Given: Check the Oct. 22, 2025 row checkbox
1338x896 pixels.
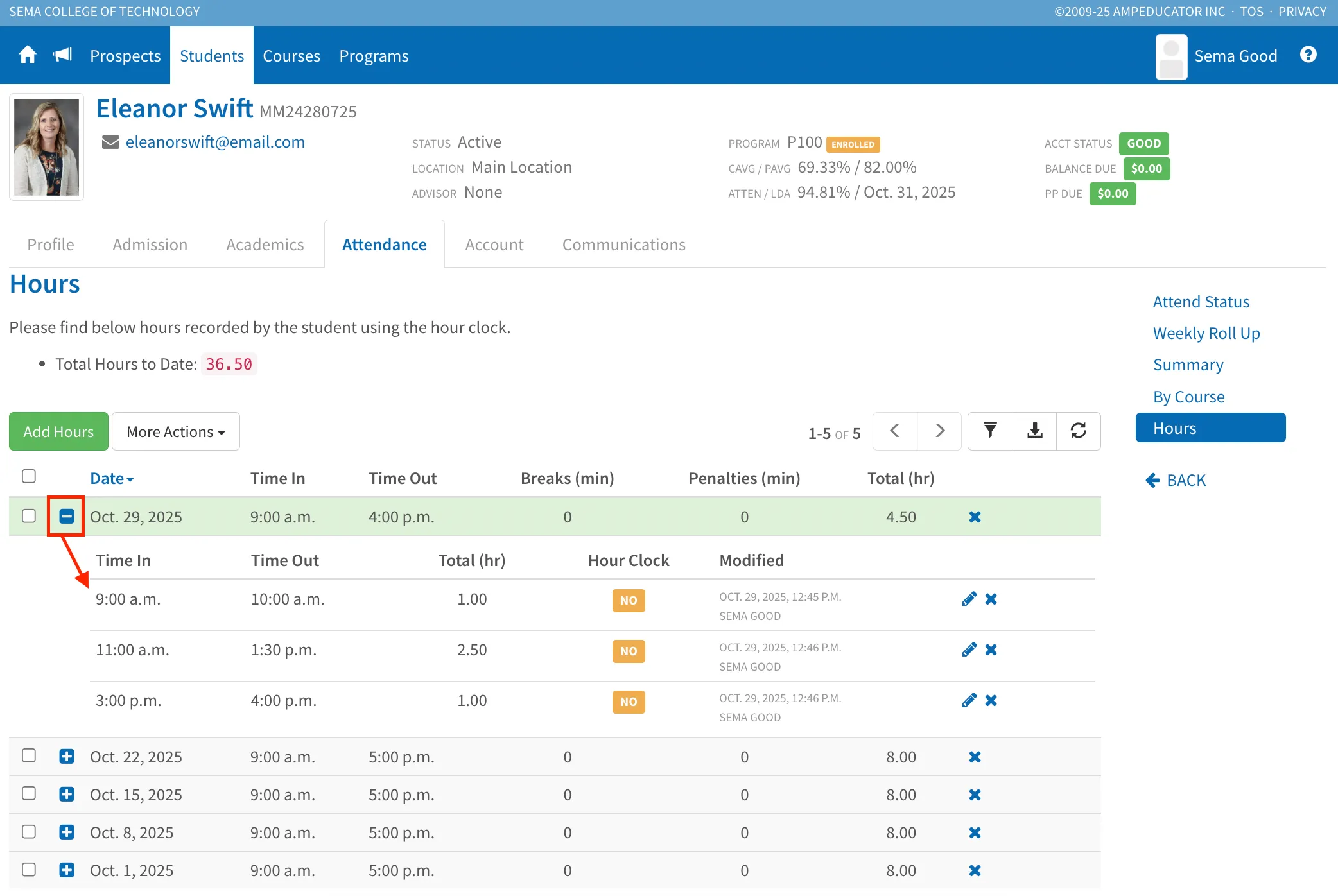Looking at the screenshot, I should pos(29,755).
